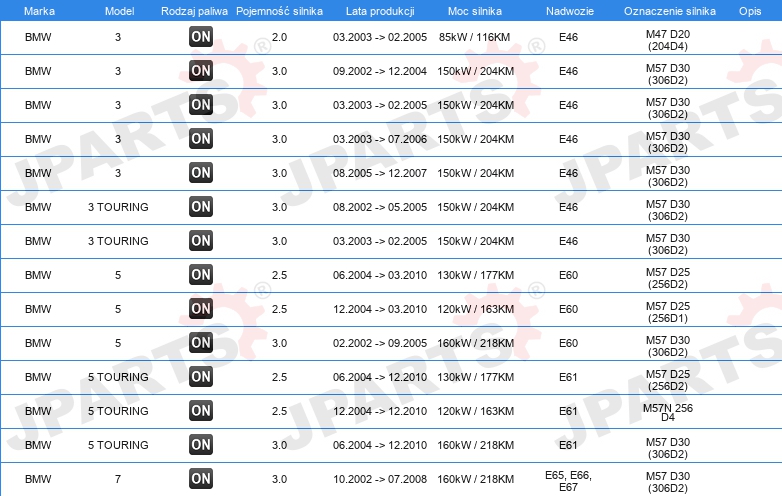Click the Marka column header

[x=39, y=11]
